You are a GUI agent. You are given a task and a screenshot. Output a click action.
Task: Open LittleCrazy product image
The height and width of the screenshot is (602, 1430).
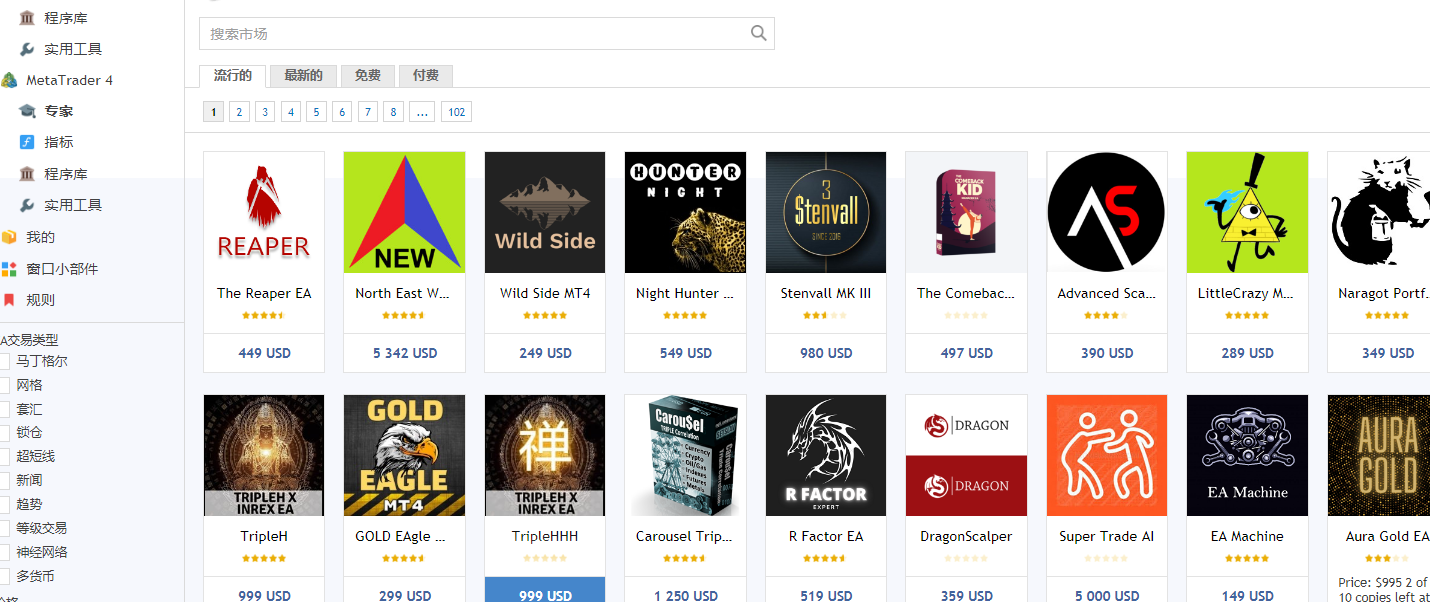click(x=1247, y=212)
